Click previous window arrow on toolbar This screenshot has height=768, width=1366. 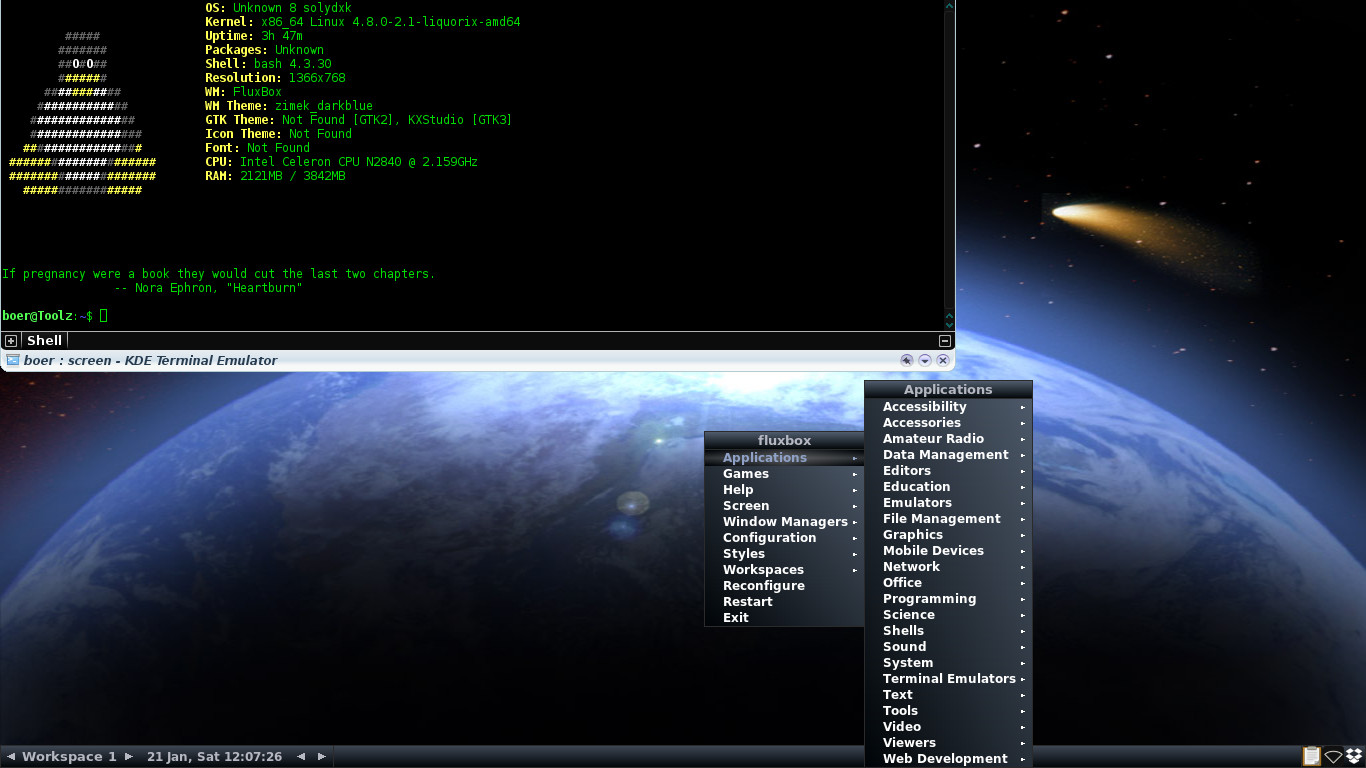(x=301, y=757)
